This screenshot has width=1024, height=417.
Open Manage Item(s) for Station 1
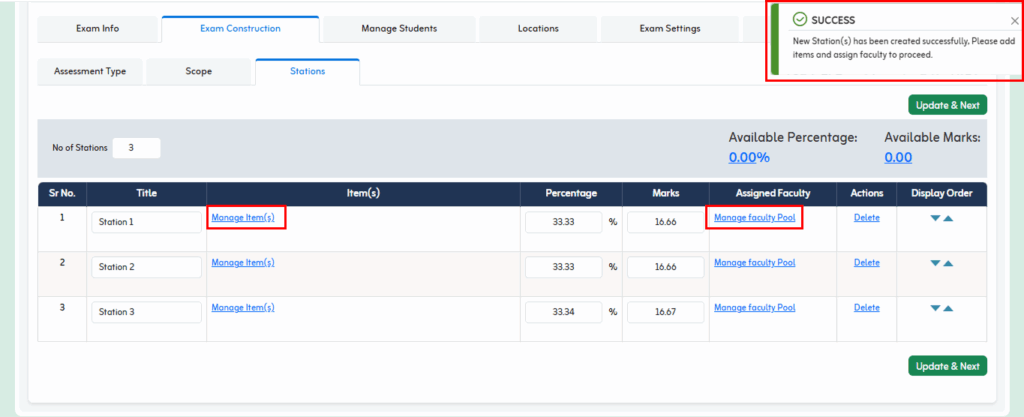[243, 217]
